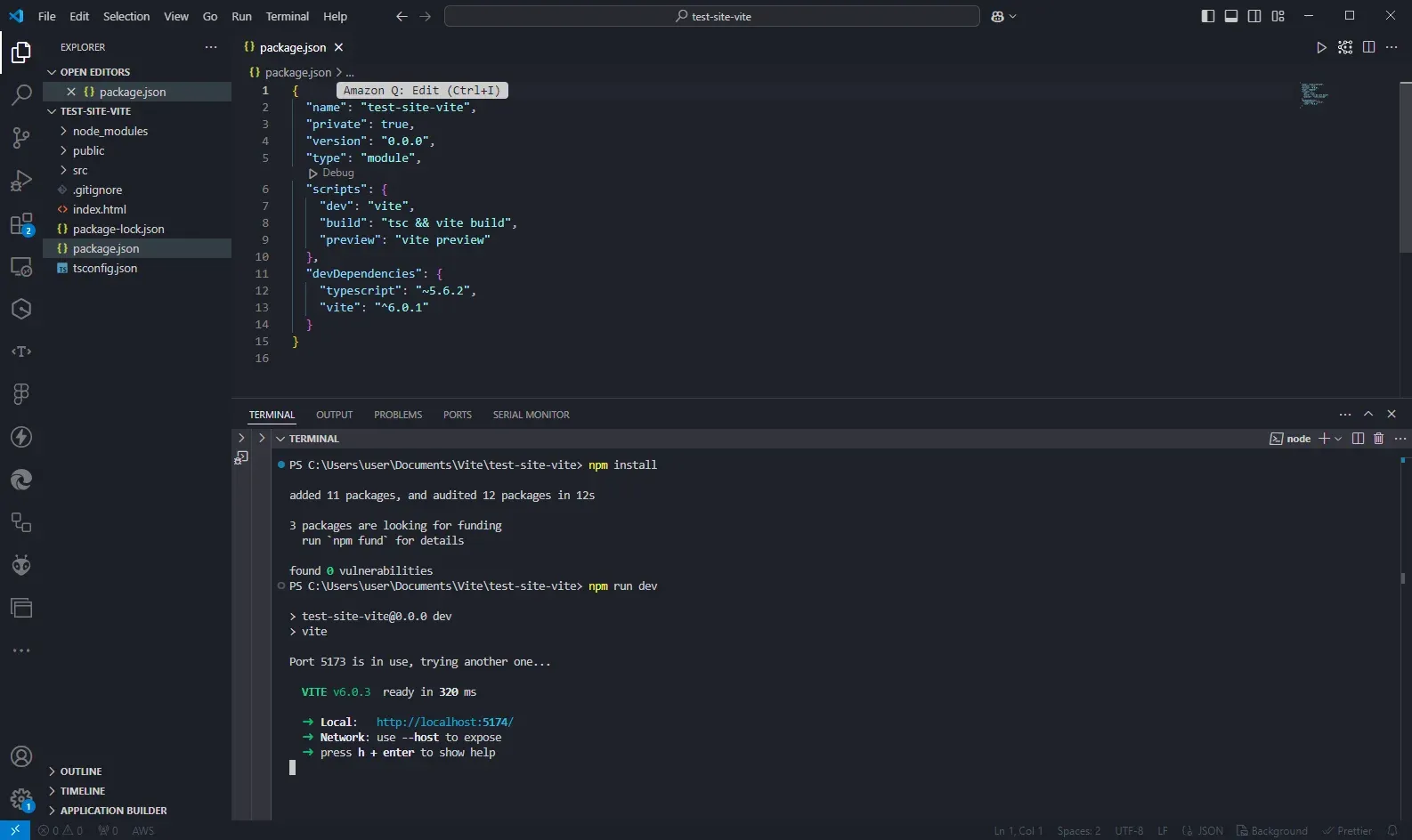
Task: Go forward with navigation arrow
Action: pos(426,16)
